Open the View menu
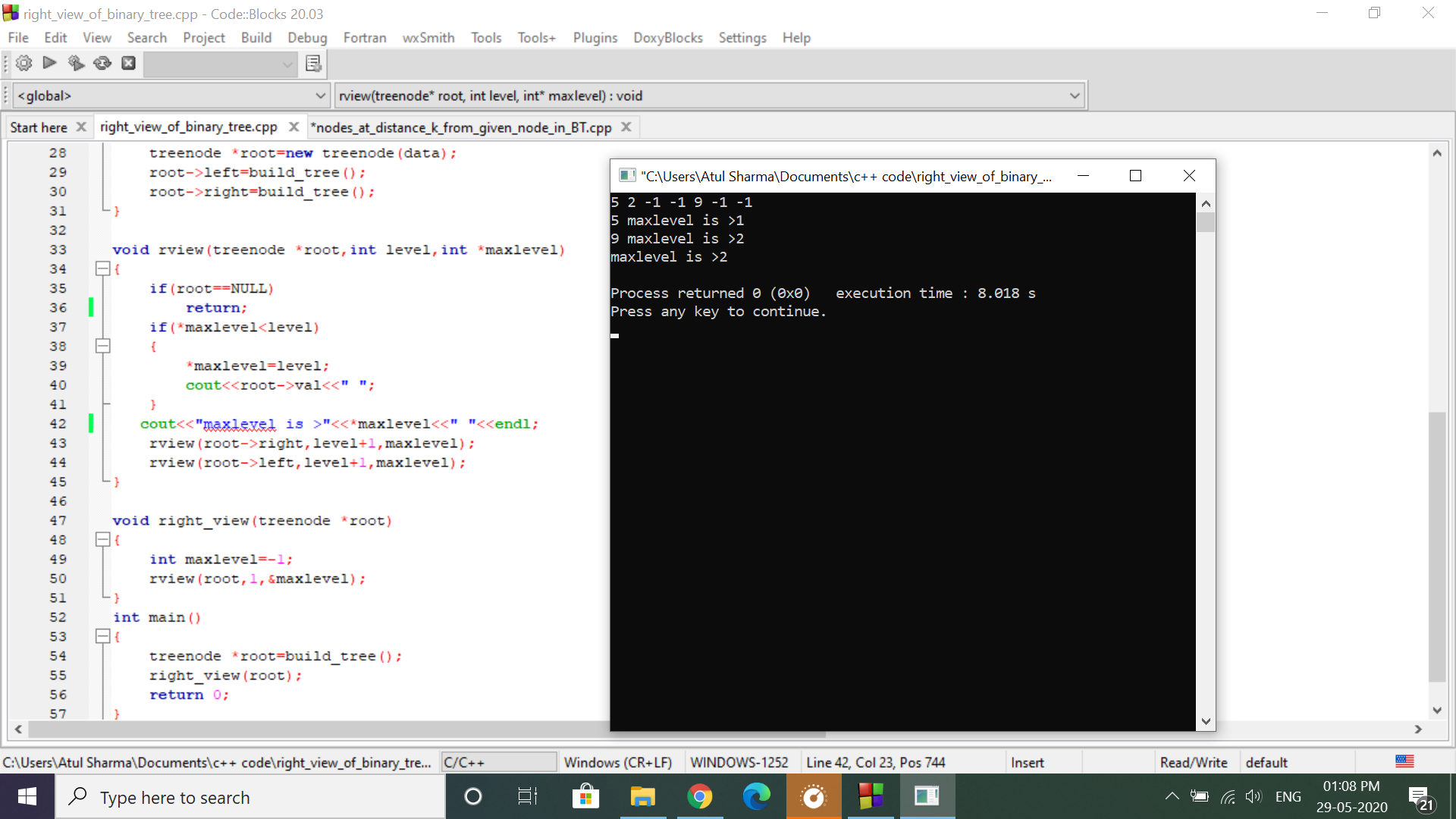Image resolution: width=1456 pixels, height=819 pixels. [97, 37]
